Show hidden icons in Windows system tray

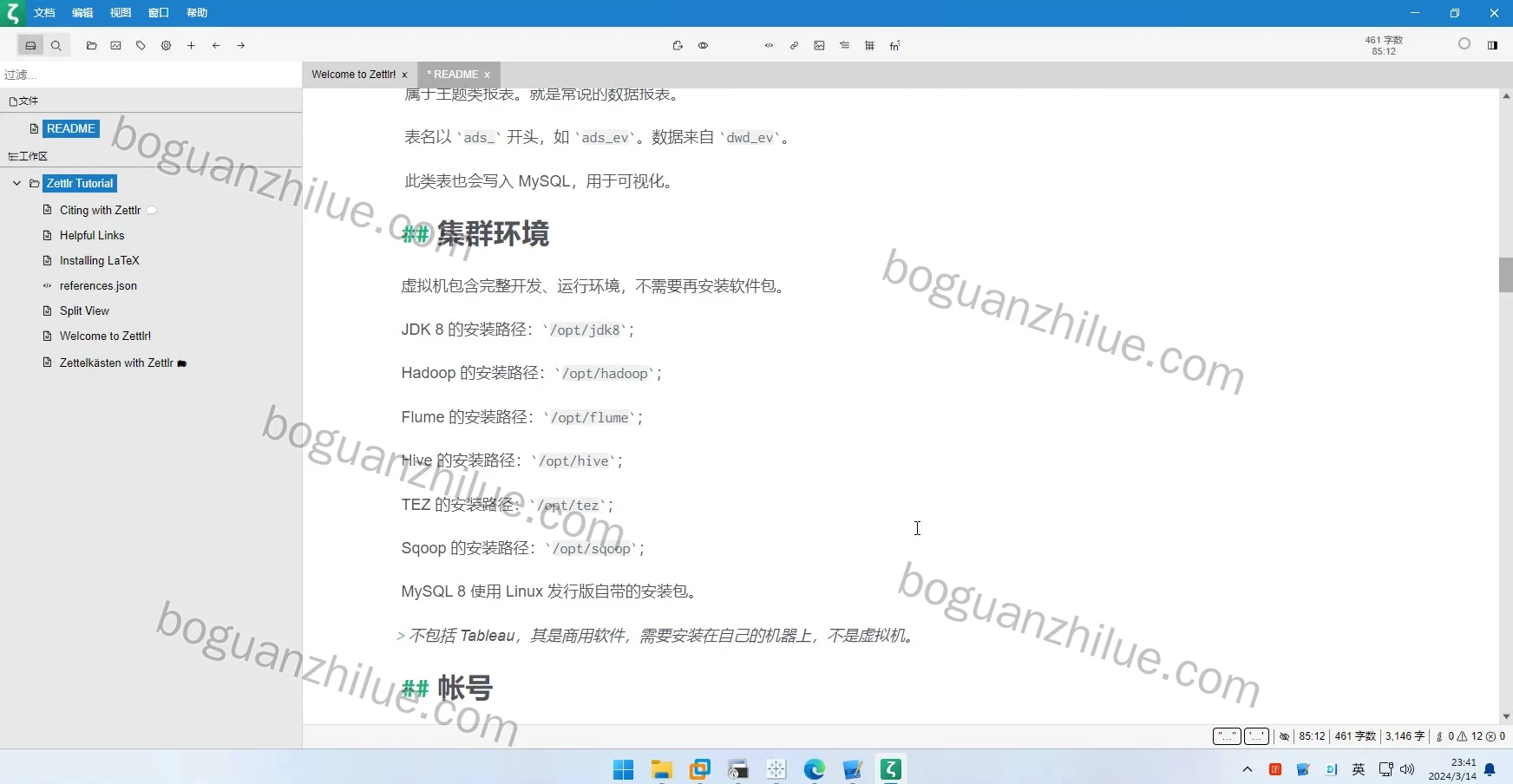[1248, 769]
